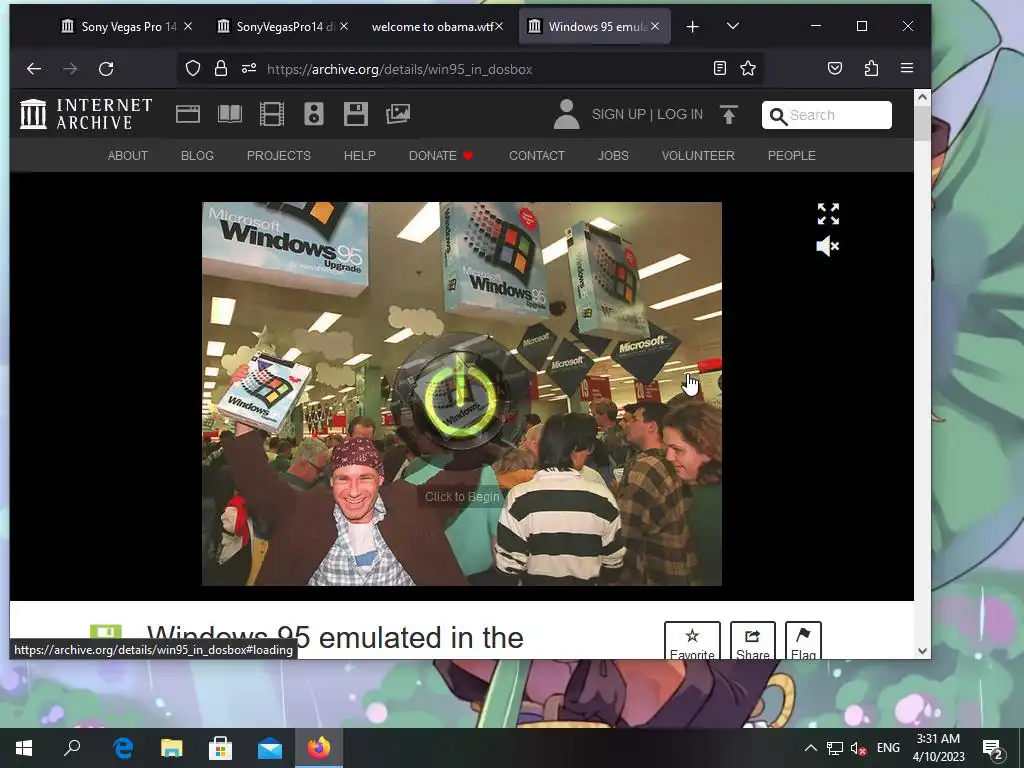Click the page scrollbar up arrow
The image size is (1024, 768).
coord(922,97)
